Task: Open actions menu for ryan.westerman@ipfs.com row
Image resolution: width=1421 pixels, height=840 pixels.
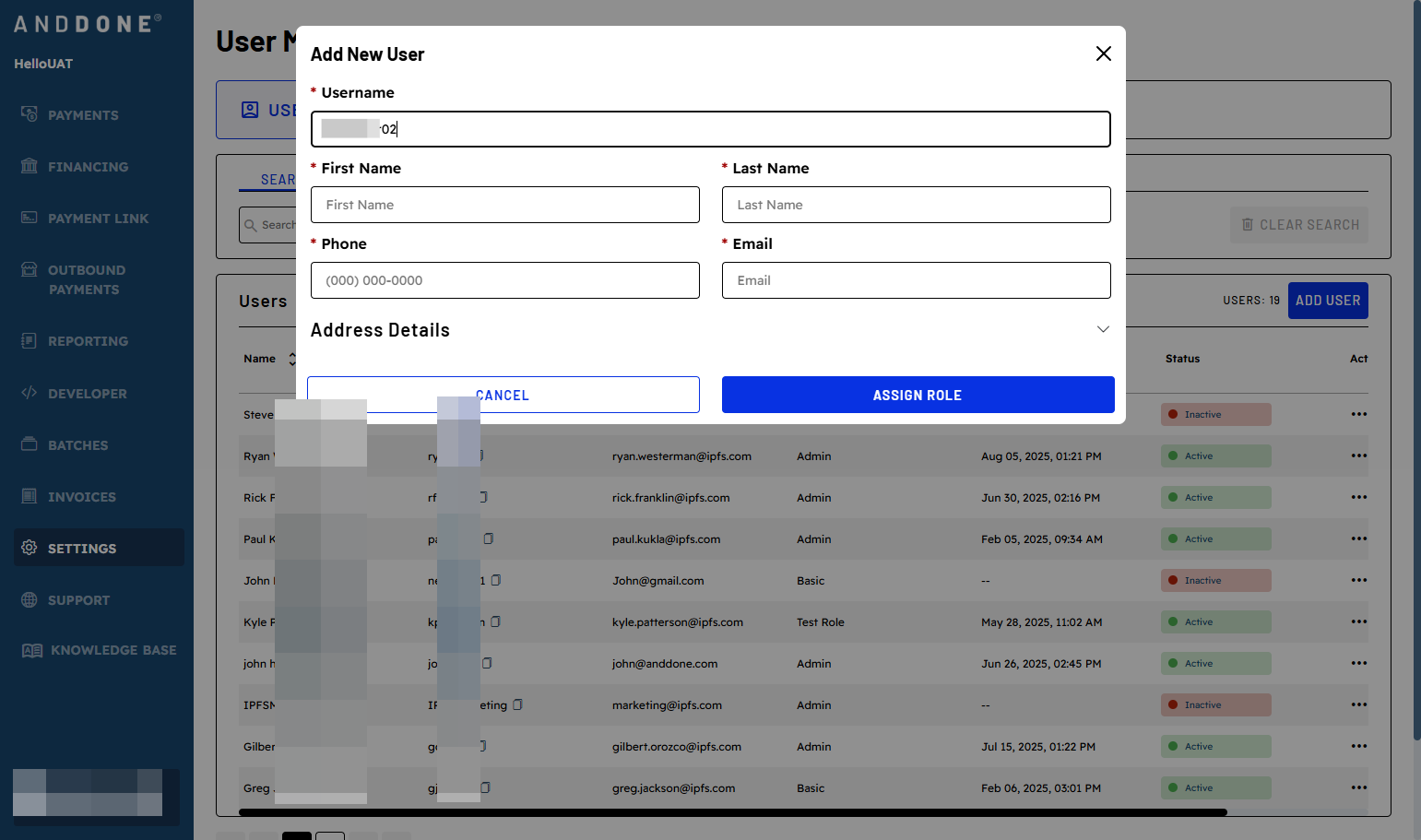Action: point(1359,455)
